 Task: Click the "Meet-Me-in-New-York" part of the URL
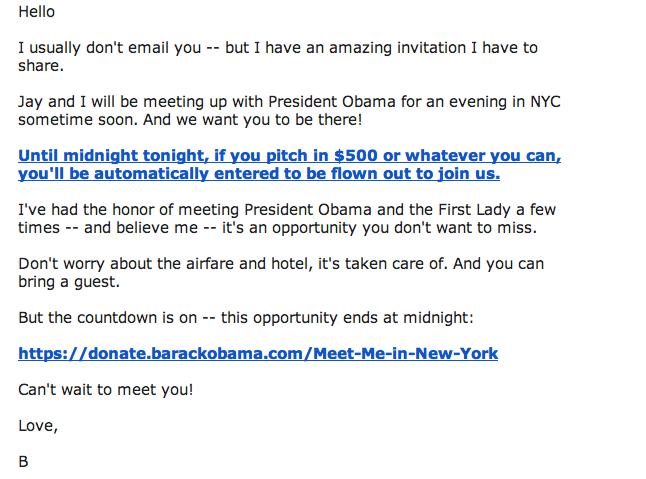pyautogui.click(x=406, y=353)
